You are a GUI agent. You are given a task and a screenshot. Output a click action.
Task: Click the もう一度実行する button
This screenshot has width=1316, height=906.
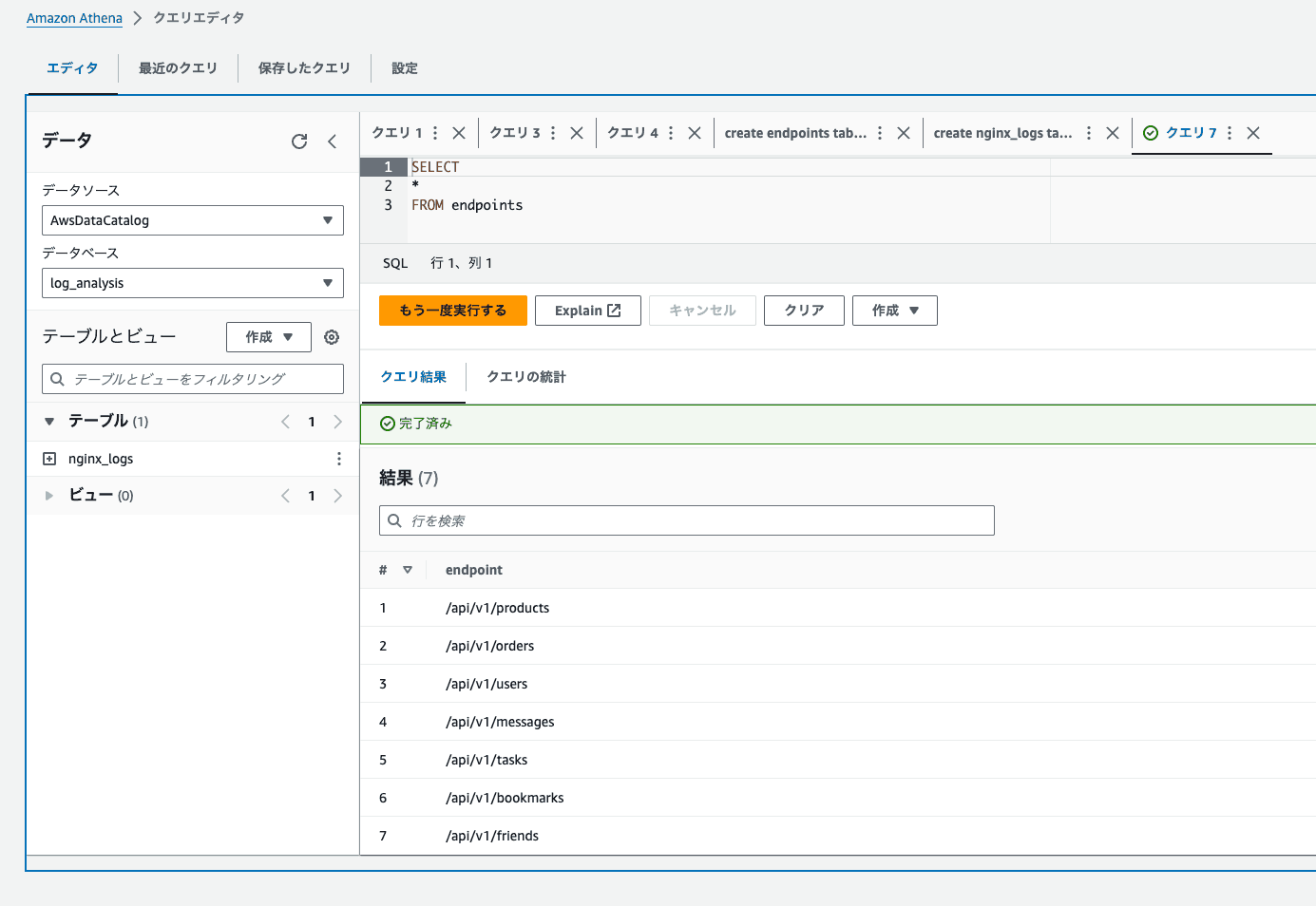[x=452, y=311]
